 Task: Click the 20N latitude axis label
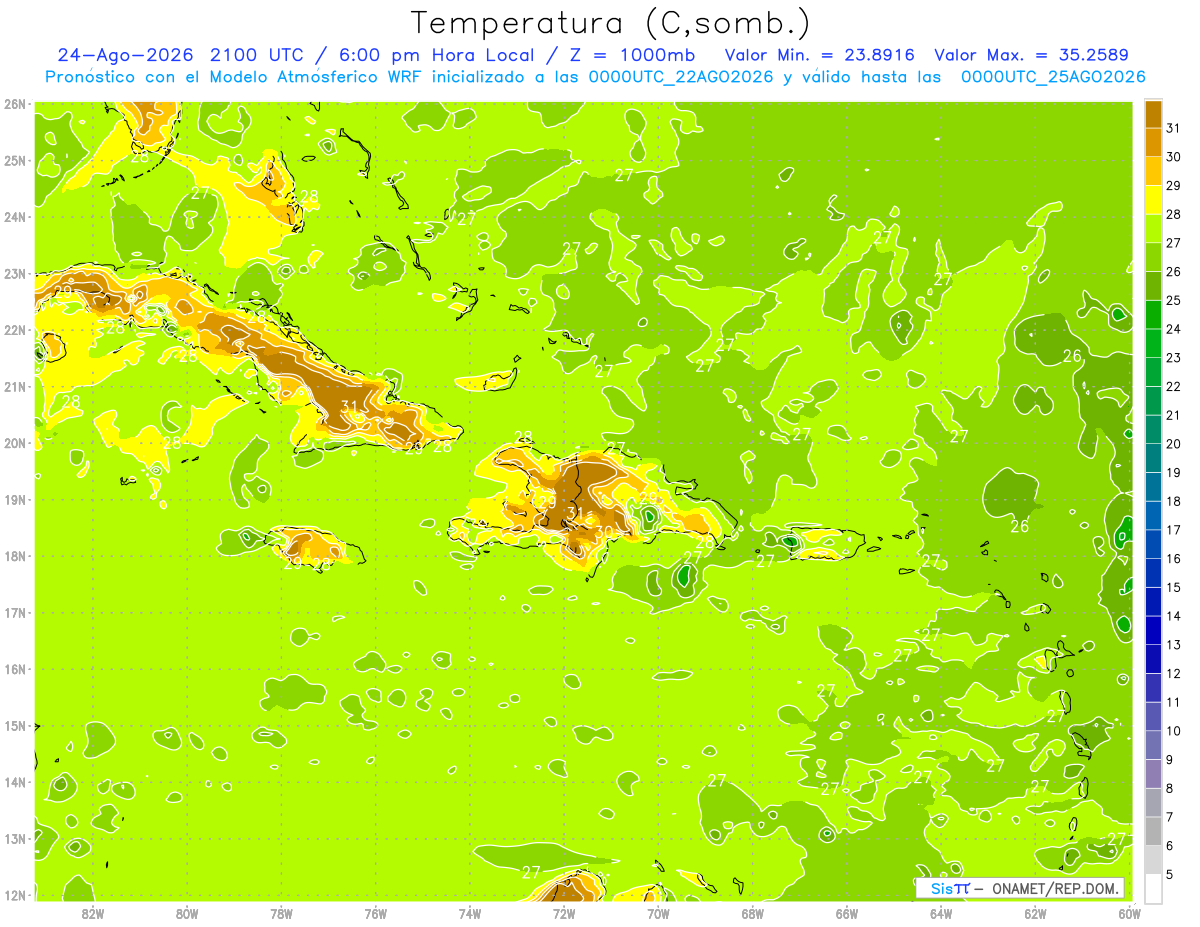pos(14,443)
